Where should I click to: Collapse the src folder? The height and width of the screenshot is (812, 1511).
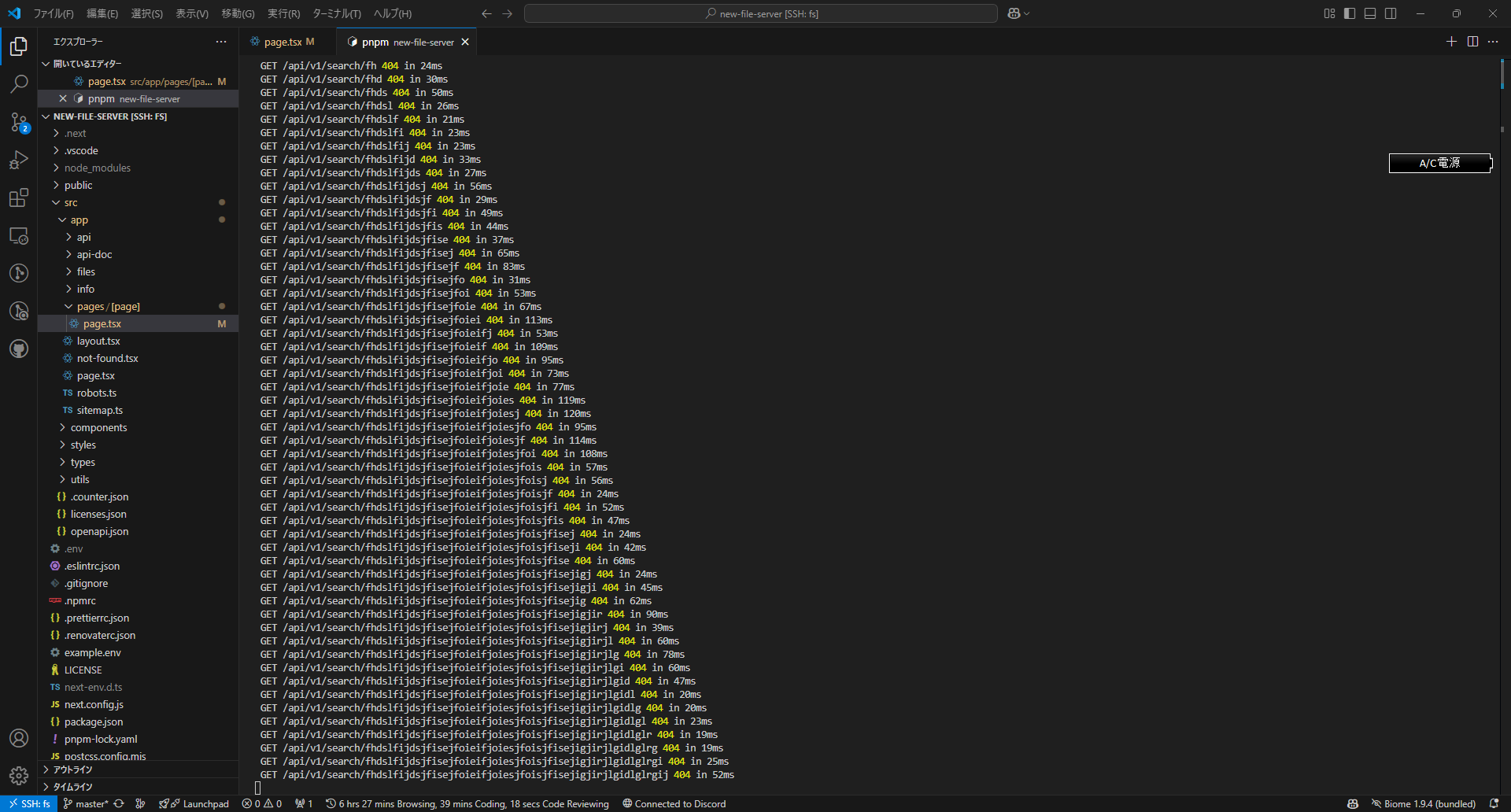coord(71,202)
